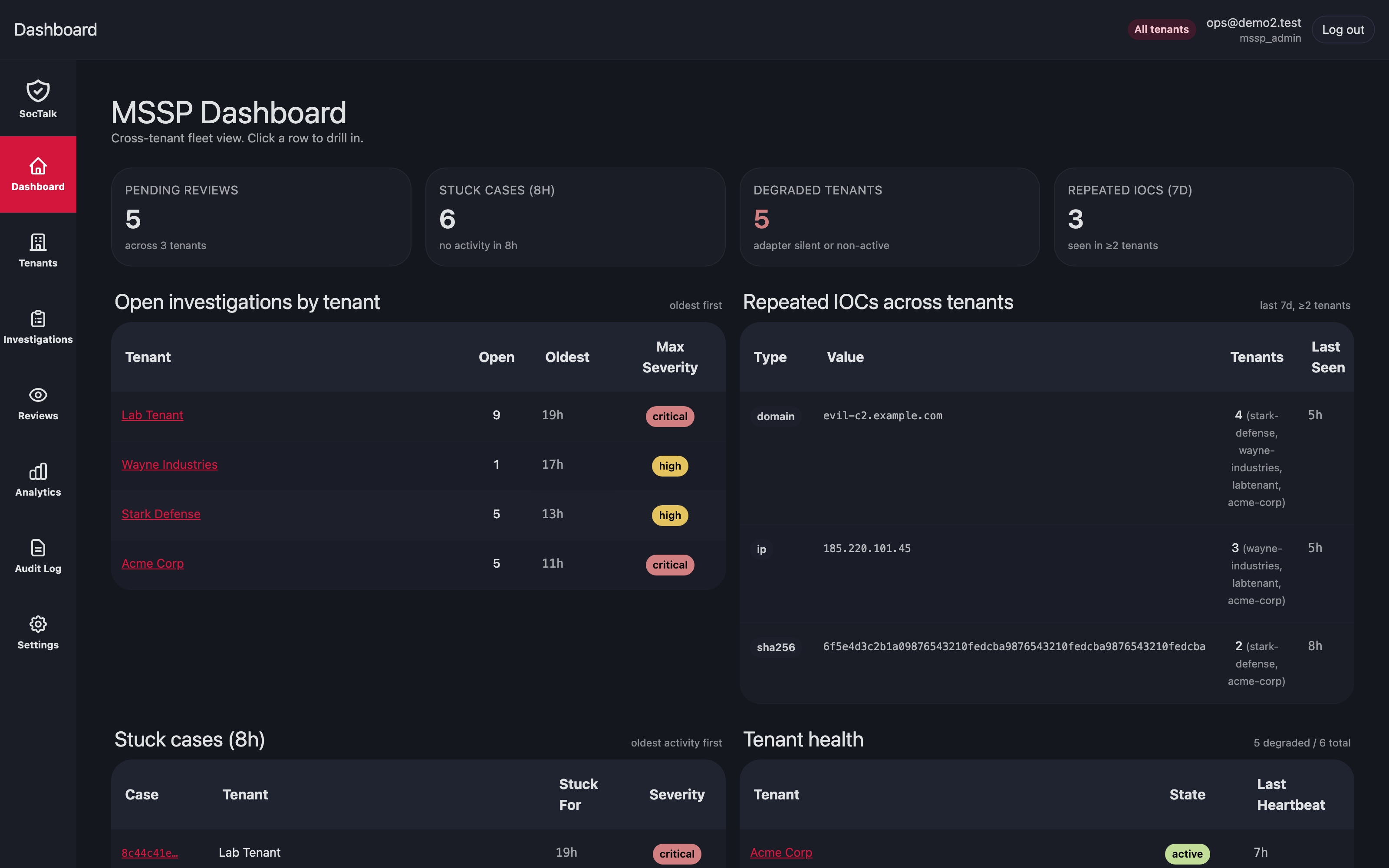
Task: Open Investigations via the clipboard icon
Action: tap(38, 319)
